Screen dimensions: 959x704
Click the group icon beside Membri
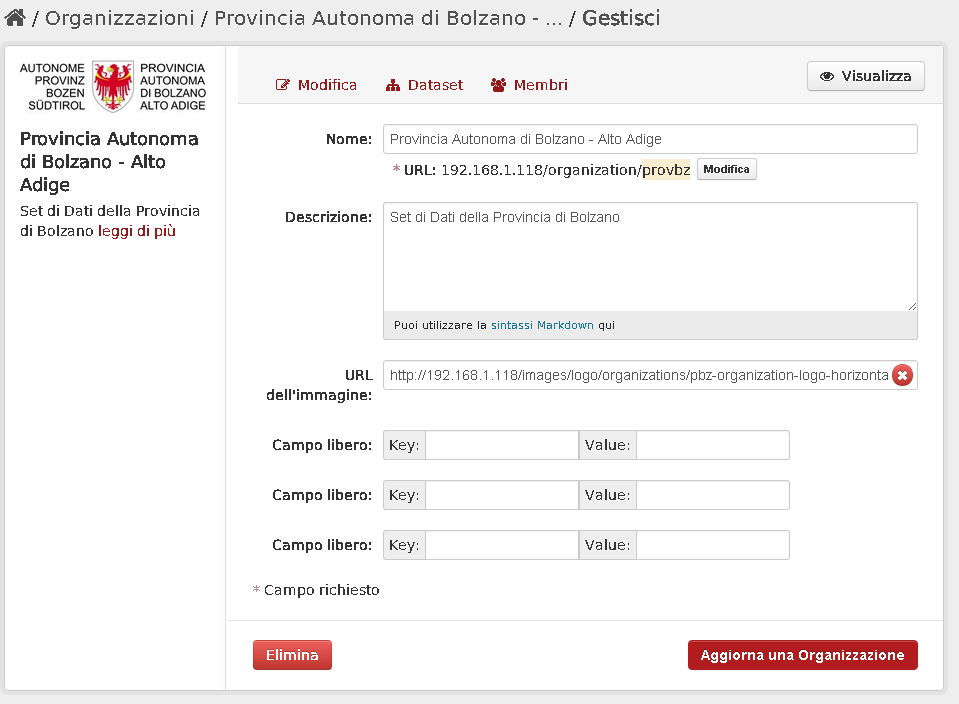[498, 85]
